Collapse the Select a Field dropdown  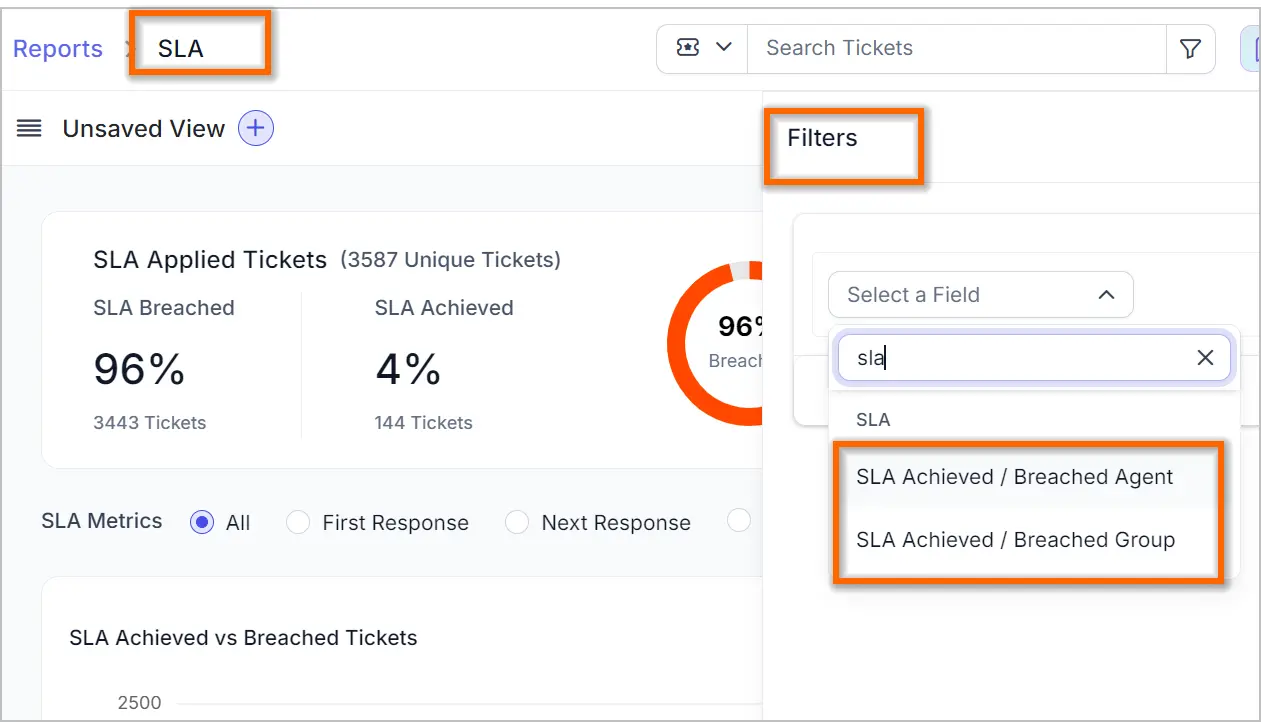coord(980,295)
